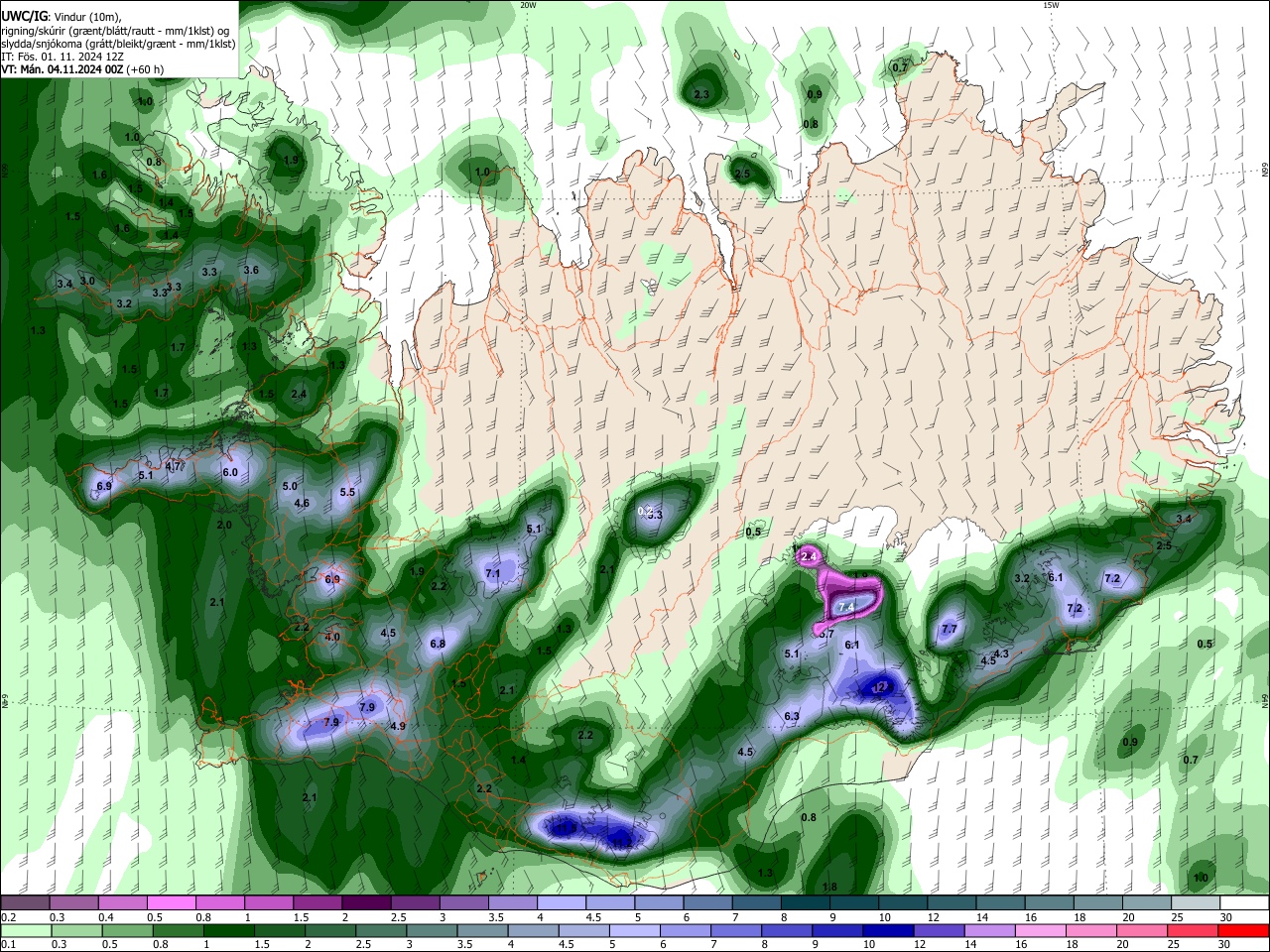The height and width of the screenshot is (952, 1270).
Task: Click the "6.0" precipitation value
Action: pos(230,472)
